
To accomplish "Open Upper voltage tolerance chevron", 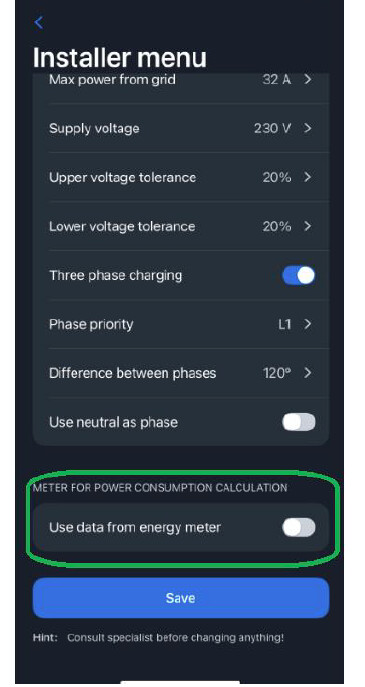I will [x=308, y=177].
